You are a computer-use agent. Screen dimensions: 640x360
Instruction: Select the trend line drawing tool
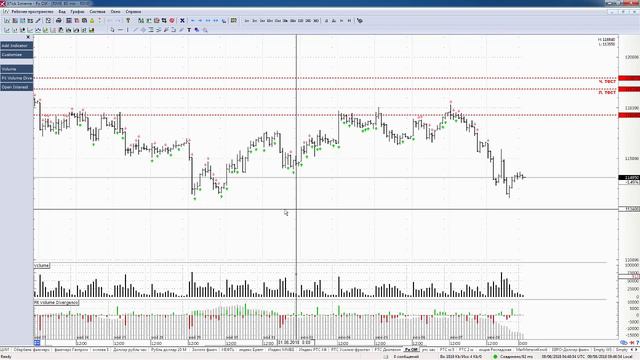pyautogui.click(x=136, y=30)
